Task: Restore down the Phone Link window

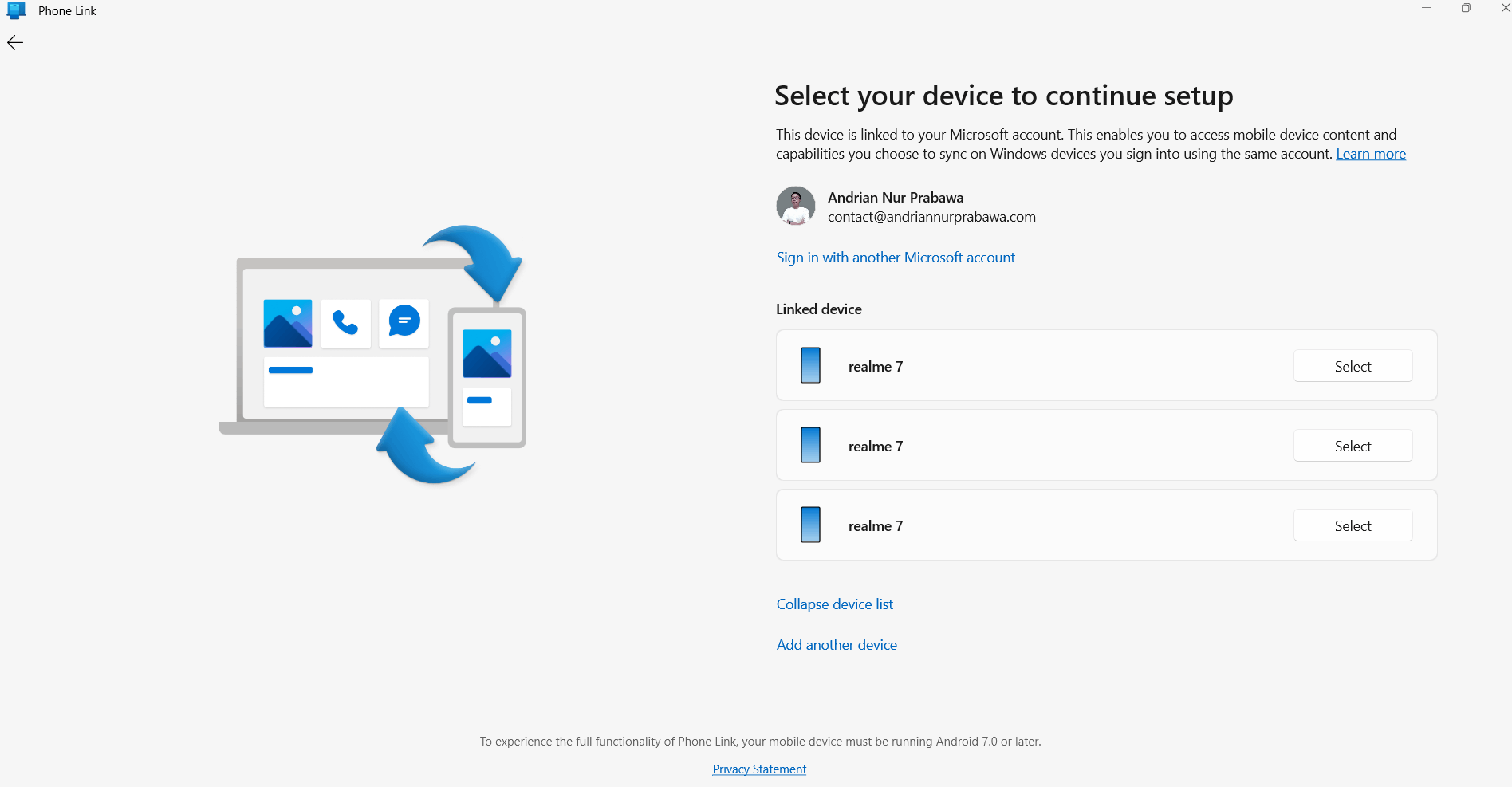Action: point(1466,8)
